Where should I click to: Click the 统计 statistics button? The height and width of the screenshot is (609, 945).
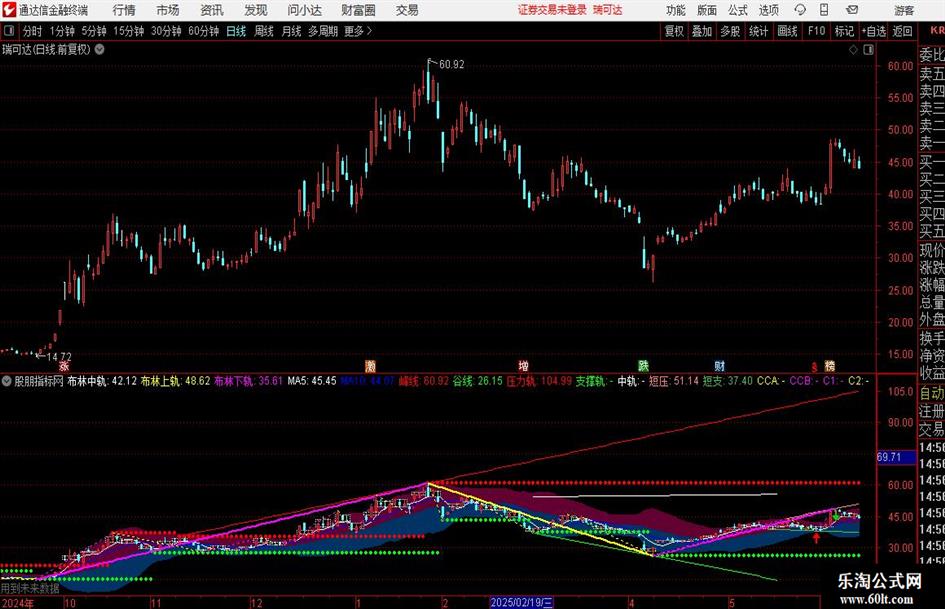pyautogui.click(x=758, y=31)
